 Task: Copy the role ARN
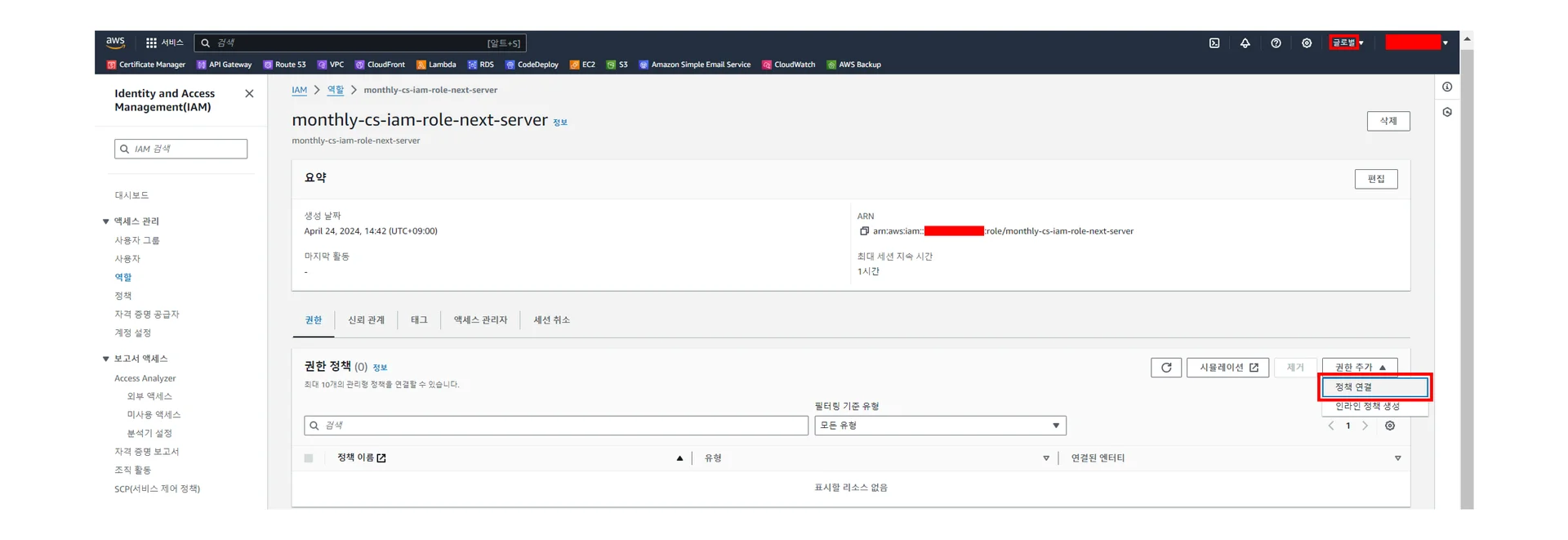coord(864,231)
